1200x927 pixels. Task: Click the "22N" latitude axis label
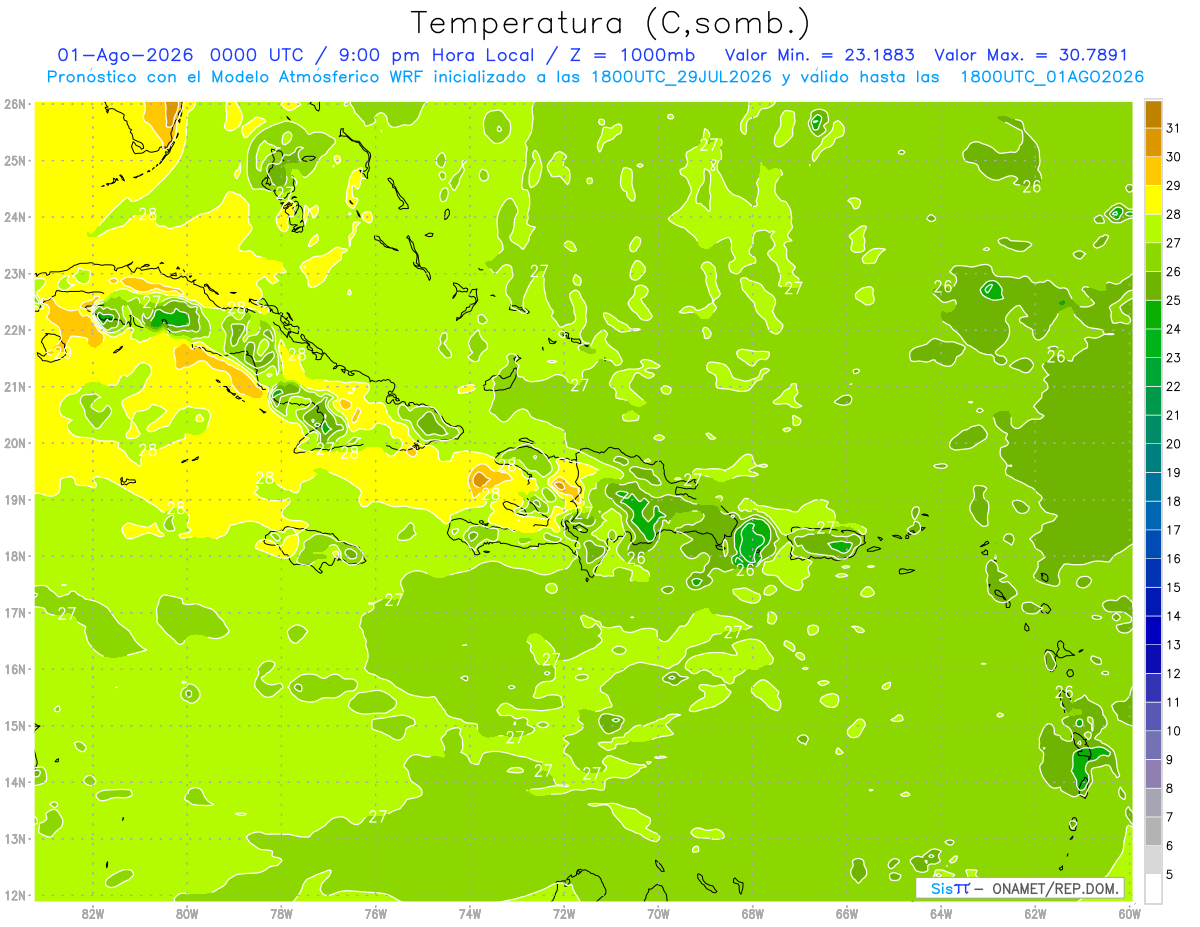click(x=15, y=330)
